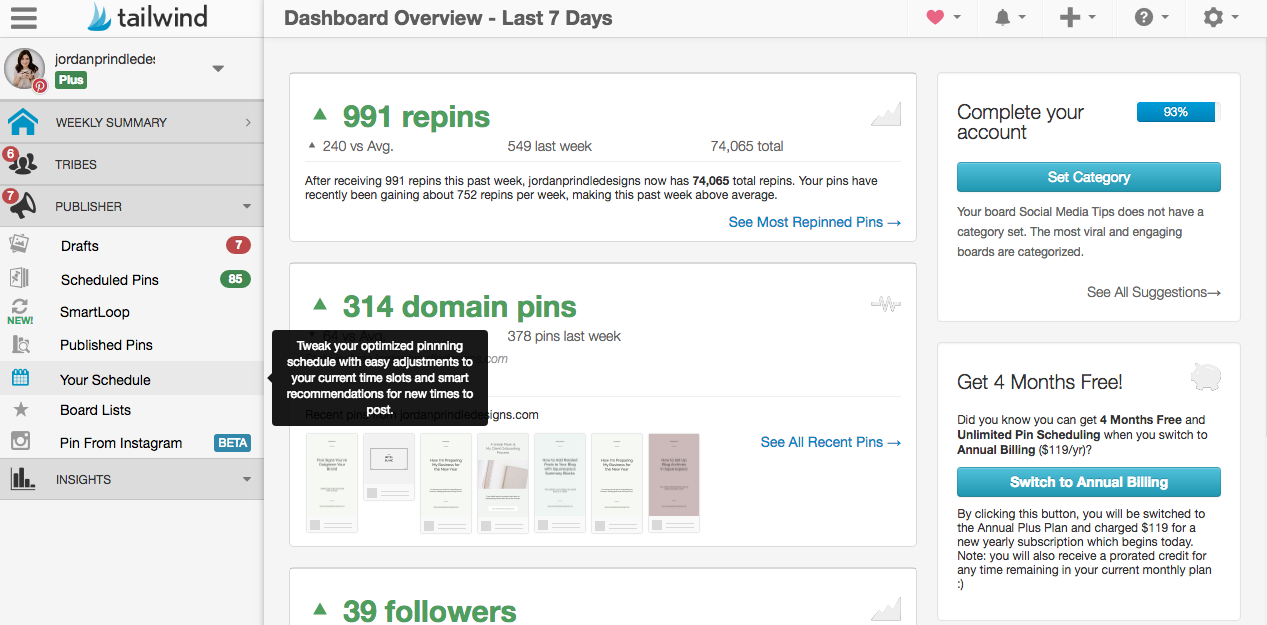Image resolution: width=1267 pixels, height=625 pixels.
Task: Open the bell menu dropdown caret
Action: click(x=1021, y=17)
